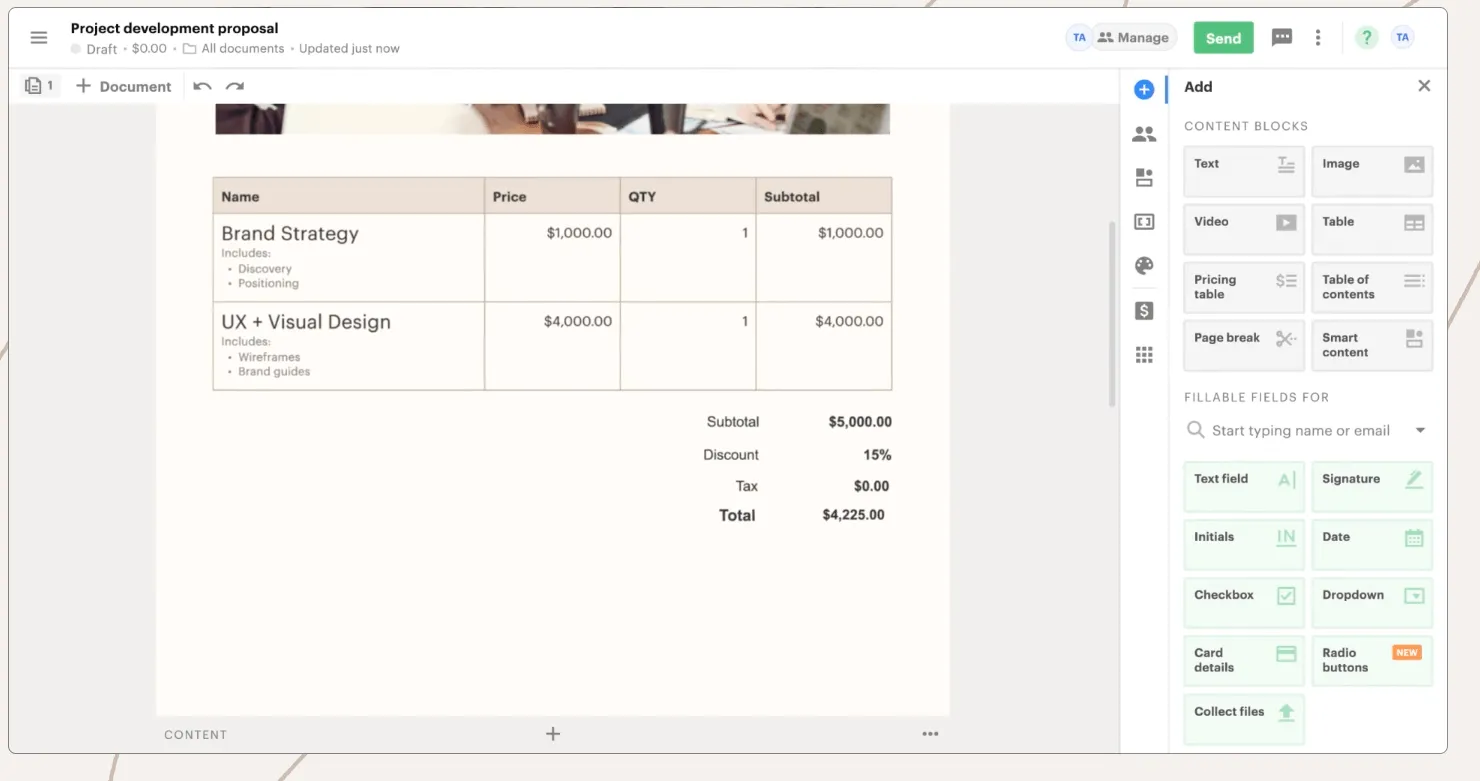Click the Manage recipients button

pyautogui.click(x=1133, y=37)
